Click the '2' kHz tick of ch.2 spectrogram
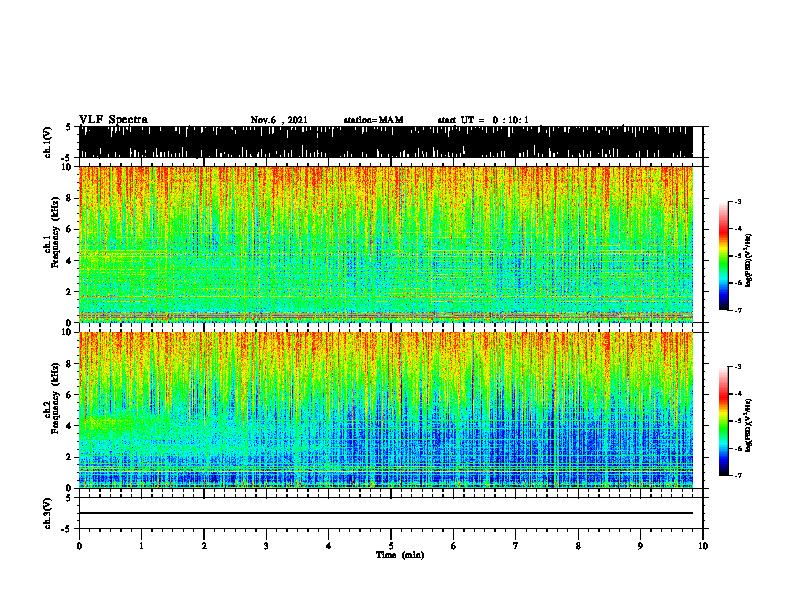The height and width of the screenshot is (612, 792). pos(70,457)
